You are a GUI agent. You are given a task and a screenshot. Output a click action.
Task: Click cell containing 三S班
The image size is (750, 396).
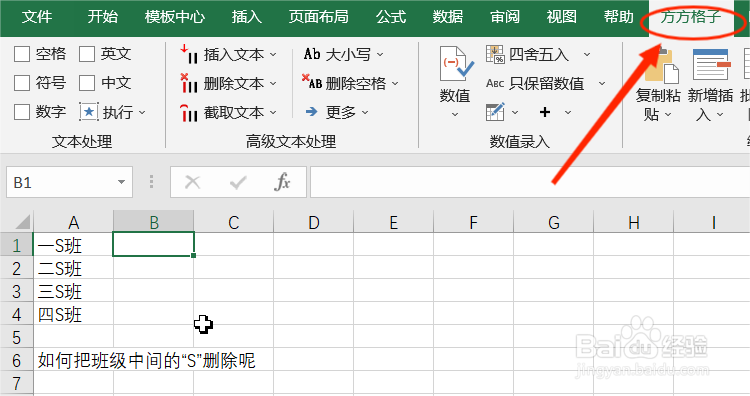tap(73, 291)
